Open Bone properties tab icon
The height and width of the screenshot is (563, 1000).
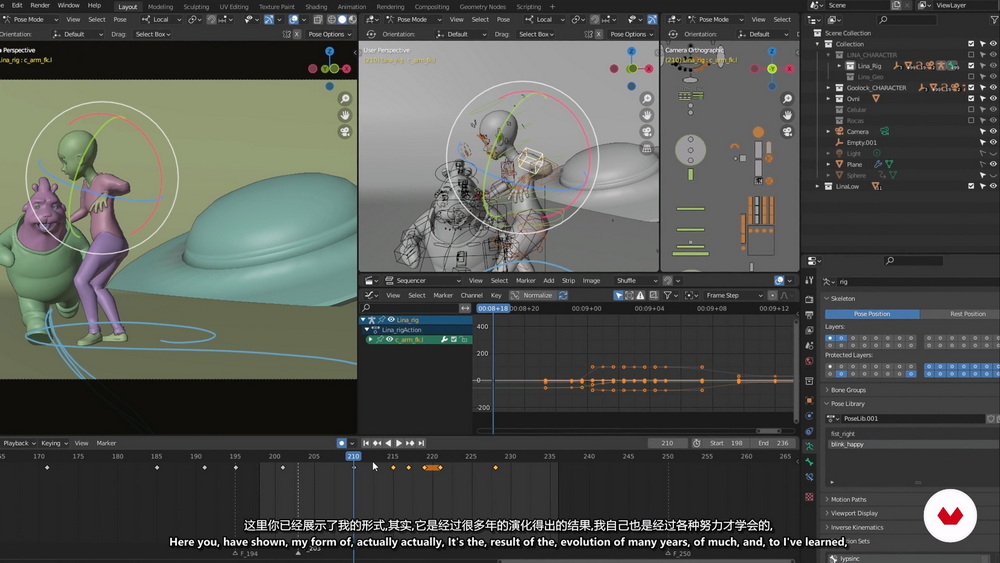809,462
